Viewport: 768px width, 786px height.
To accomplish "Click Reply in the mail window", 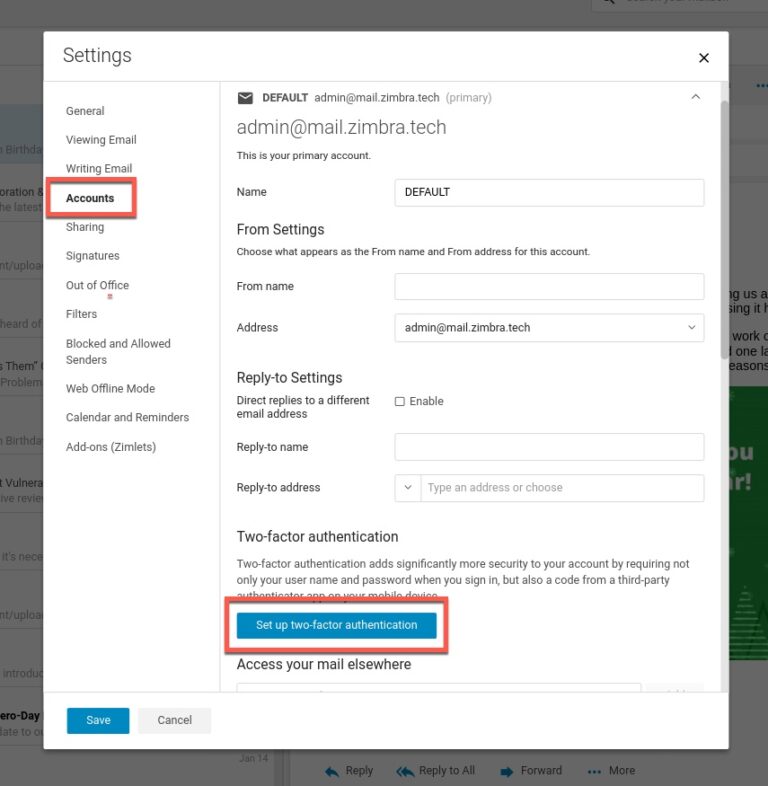I will pos(359,770).
